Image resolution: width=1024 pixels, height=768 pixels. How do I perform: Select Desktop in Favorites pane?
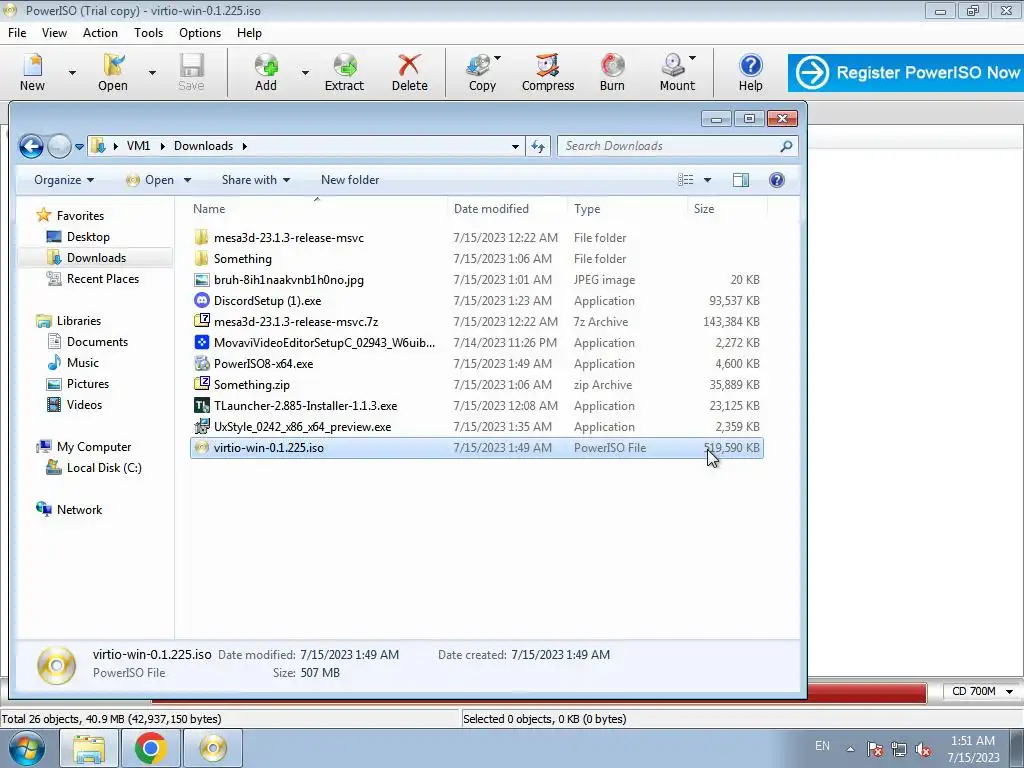click(88, 237)
